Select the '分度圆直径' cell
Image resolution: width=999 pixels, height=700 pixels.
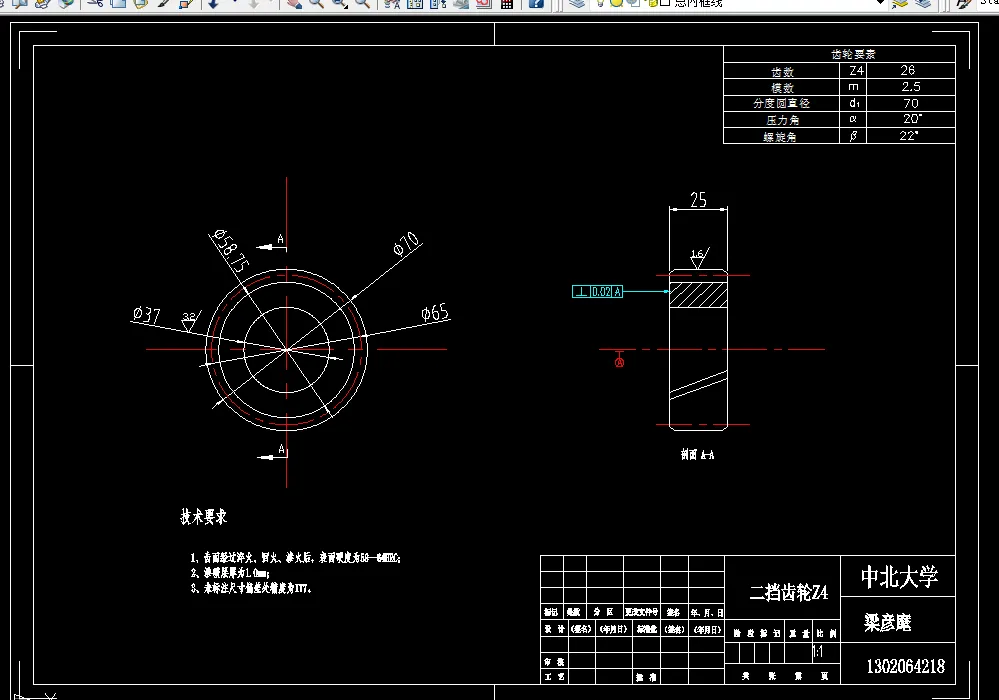click(781, 103)
